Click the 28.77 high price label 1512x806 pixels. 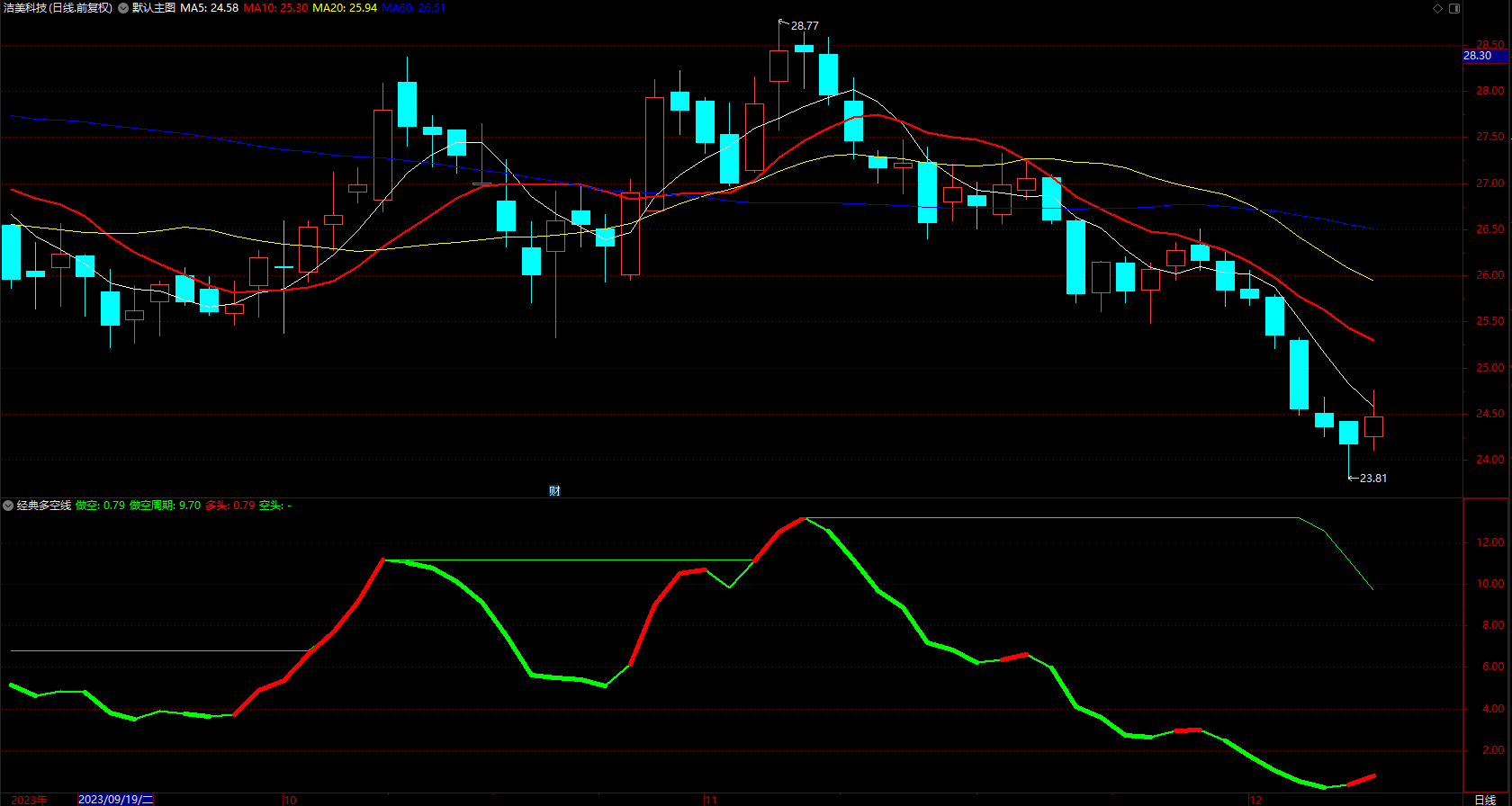(805, 26)
